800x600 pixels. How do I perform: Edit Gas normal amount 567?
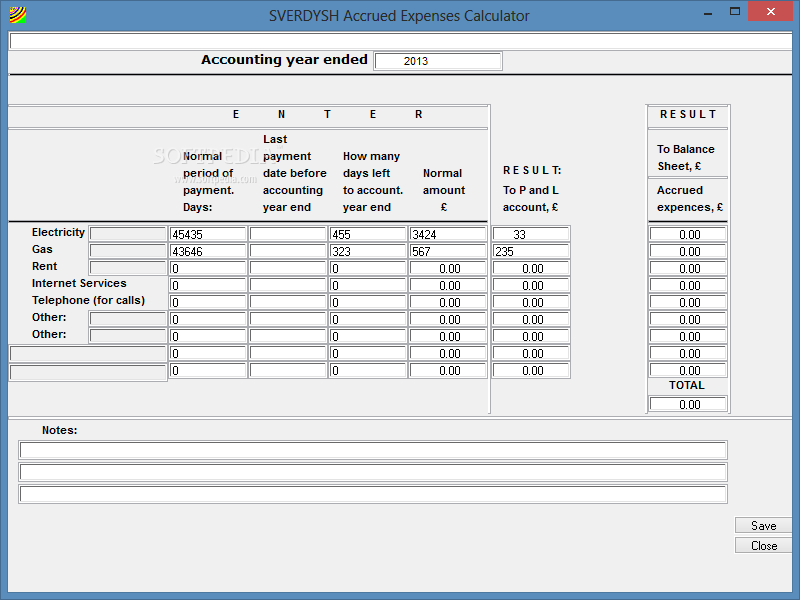[x=448, y=251]
